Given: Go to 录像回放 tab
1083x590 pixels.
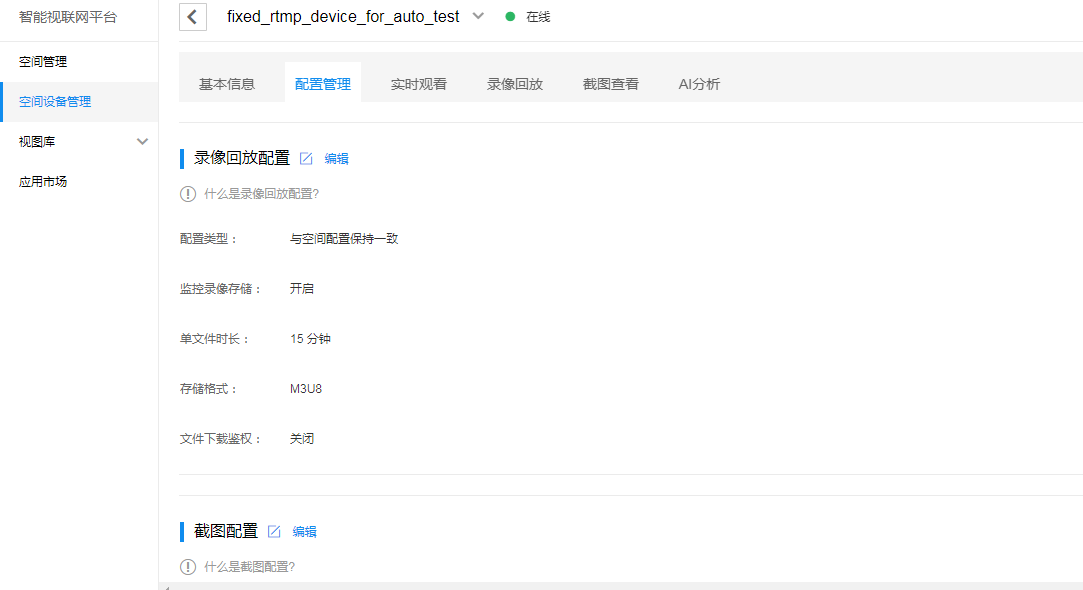Looking at the screenshot, I should (x=515, y=84).
